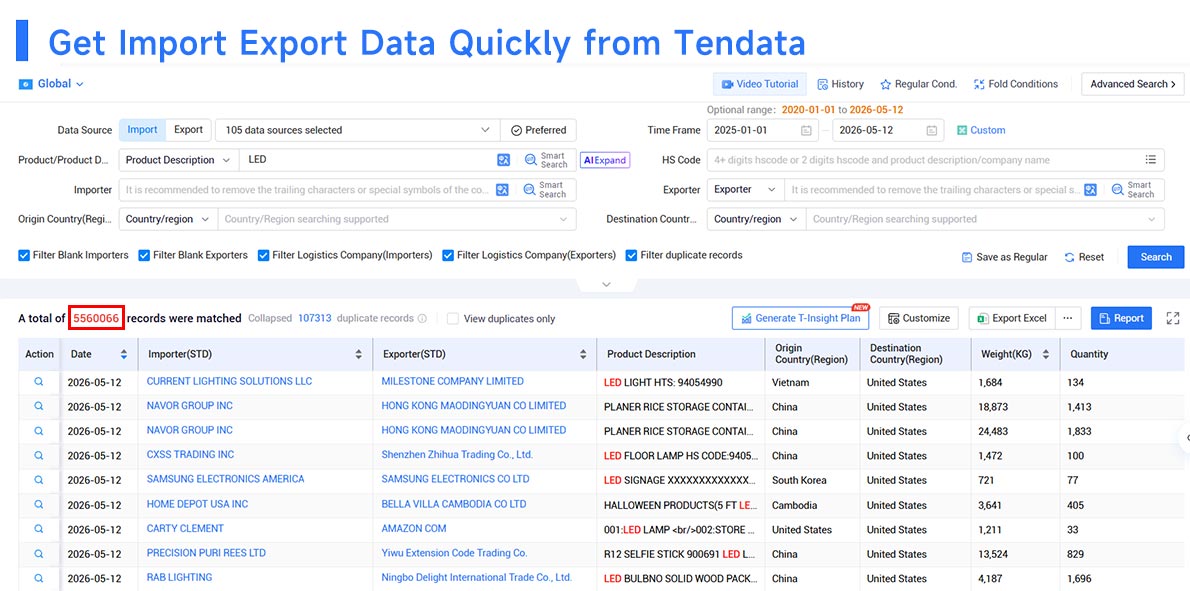Click the AI Expand button

(605, 160)
